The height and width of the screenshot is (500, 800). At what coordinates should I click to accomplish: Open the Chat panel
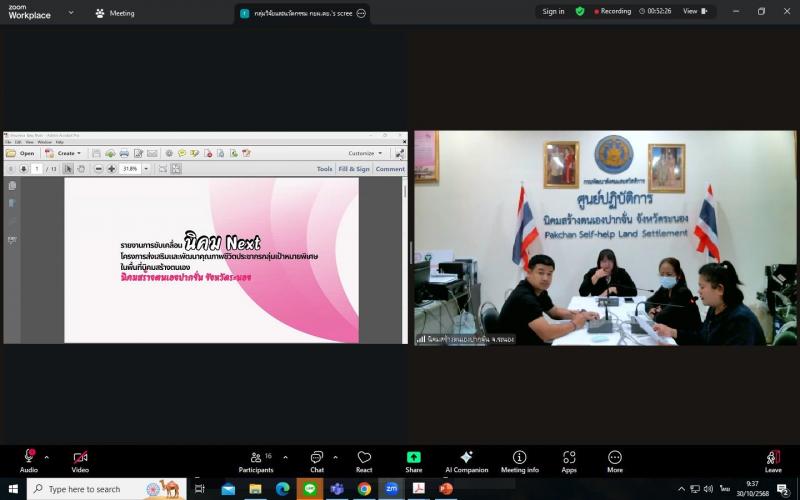[317, 460]
